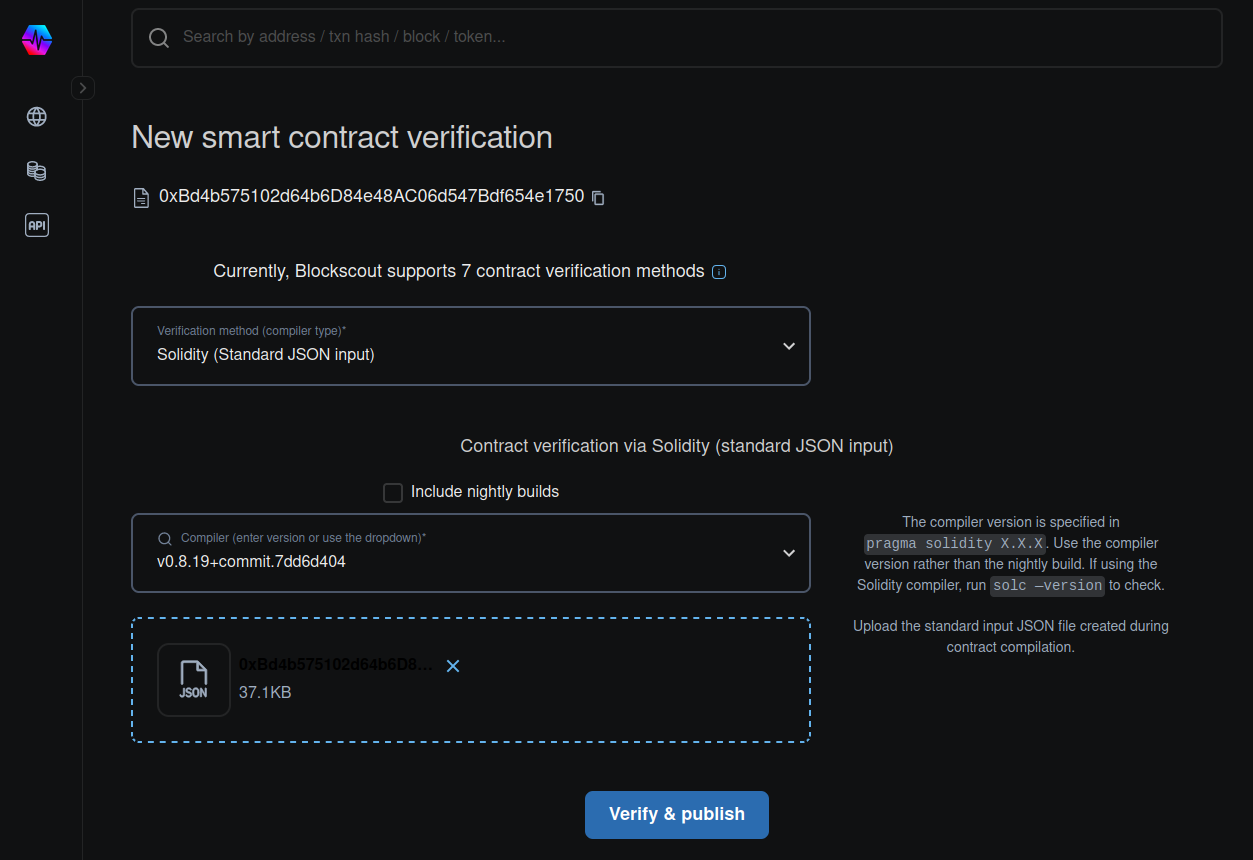Open the Compiler version dropdown arrow

(x=789, y=553)
